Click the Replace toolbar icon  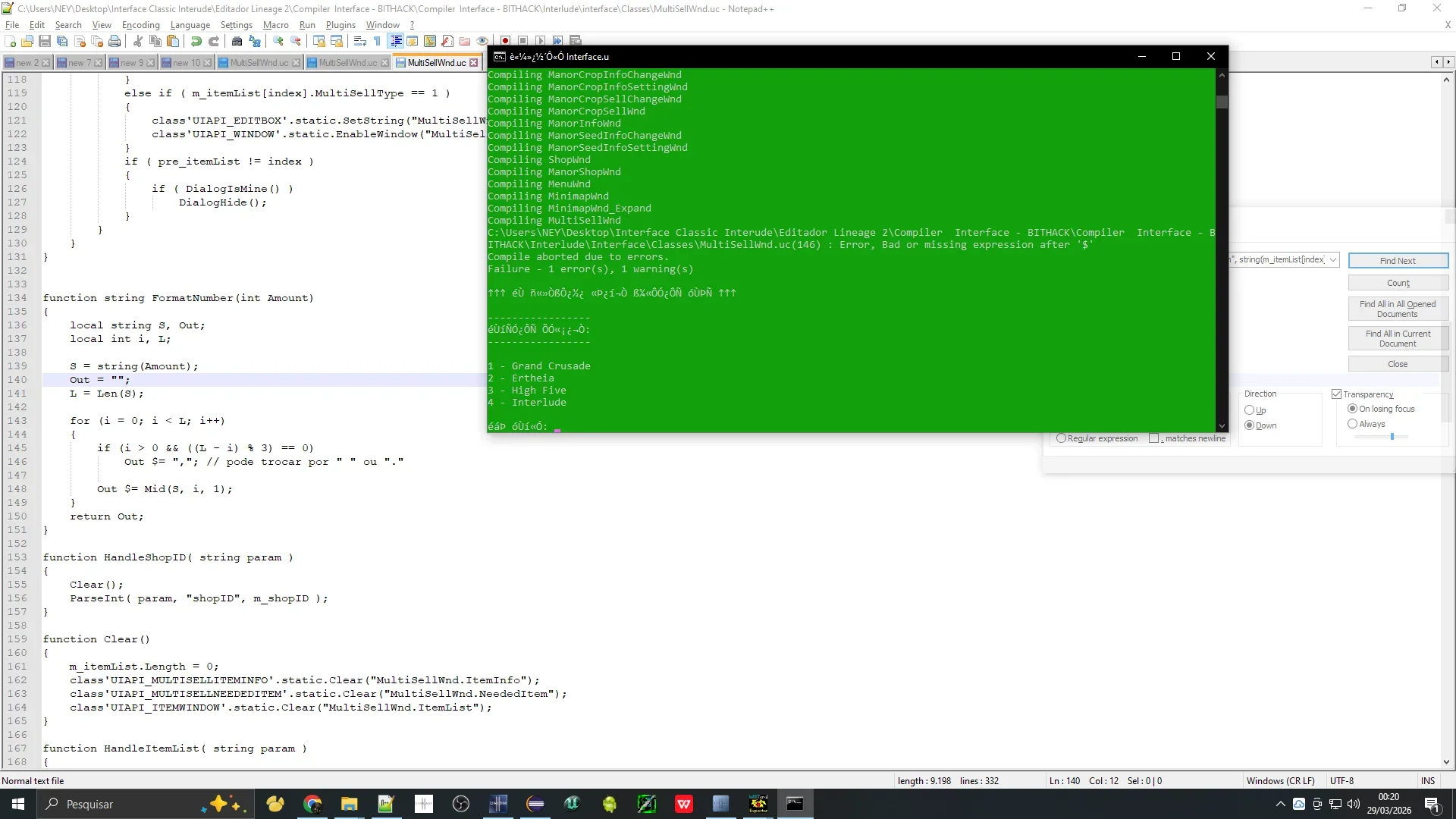click(255, 41)
